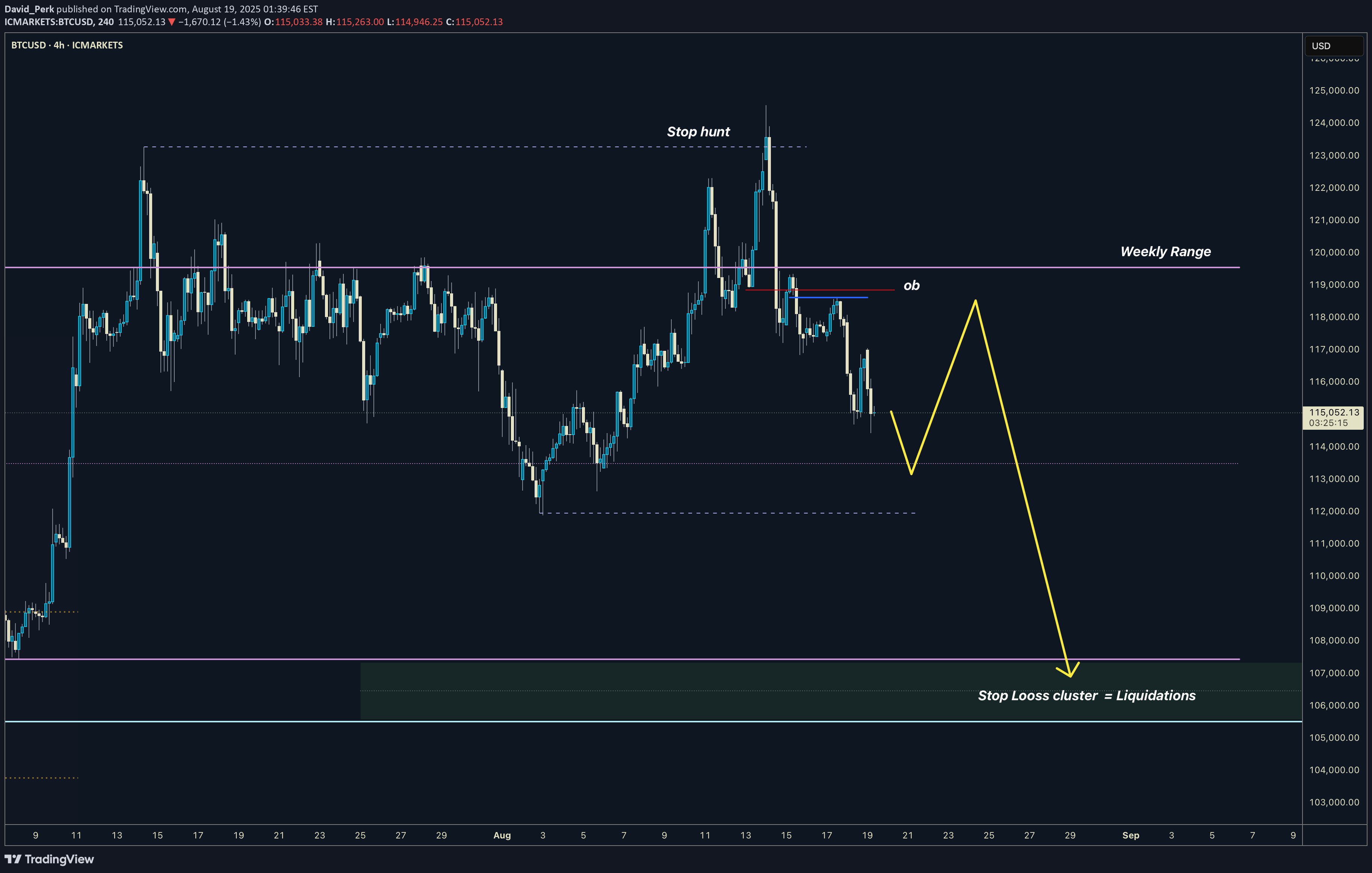
Task: Click the 113,000.00 price axis label
Action: tap(1334, 479)
